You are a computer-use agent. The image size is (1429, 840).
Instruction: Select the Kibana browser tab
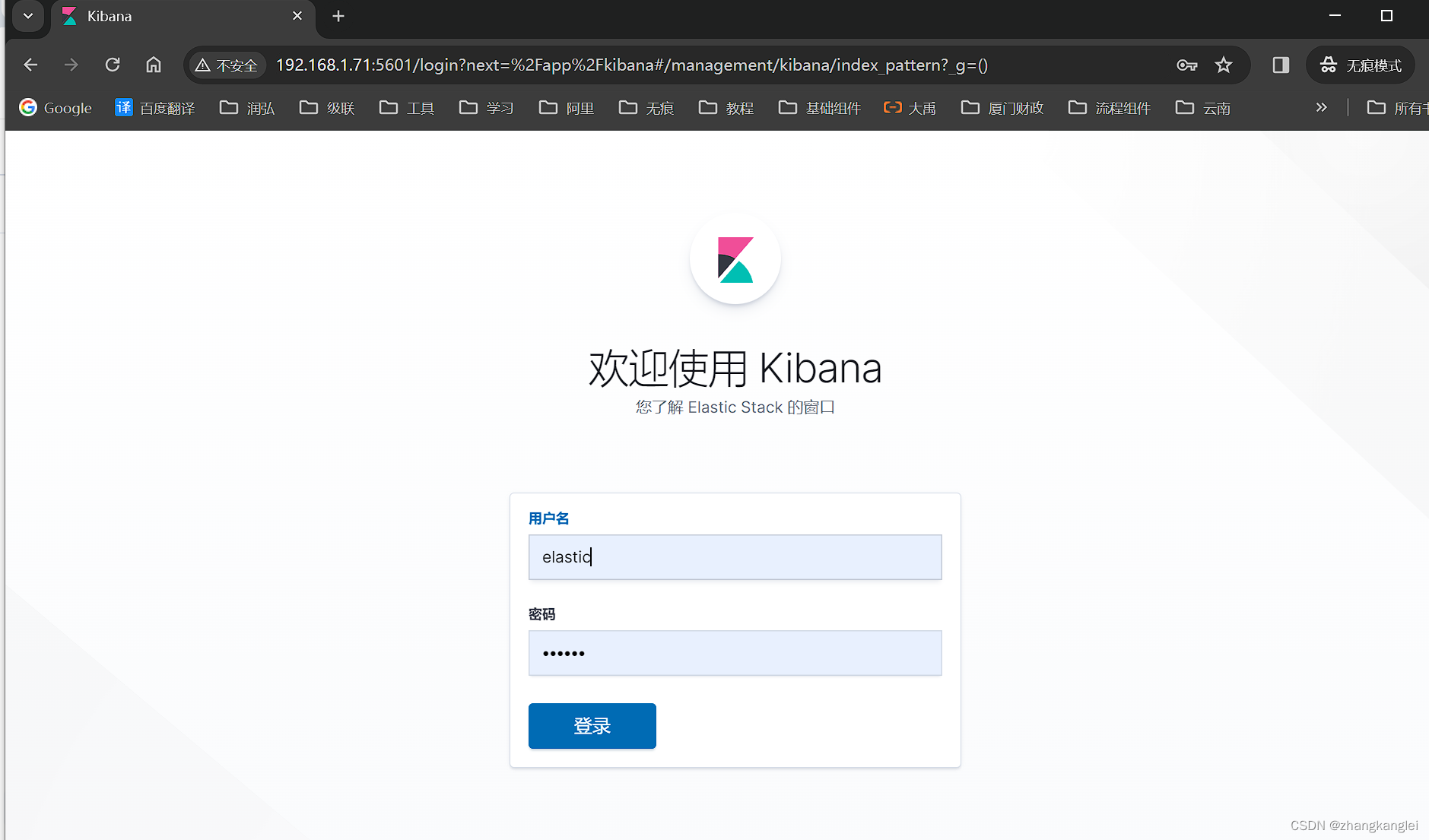pos(183,17)
